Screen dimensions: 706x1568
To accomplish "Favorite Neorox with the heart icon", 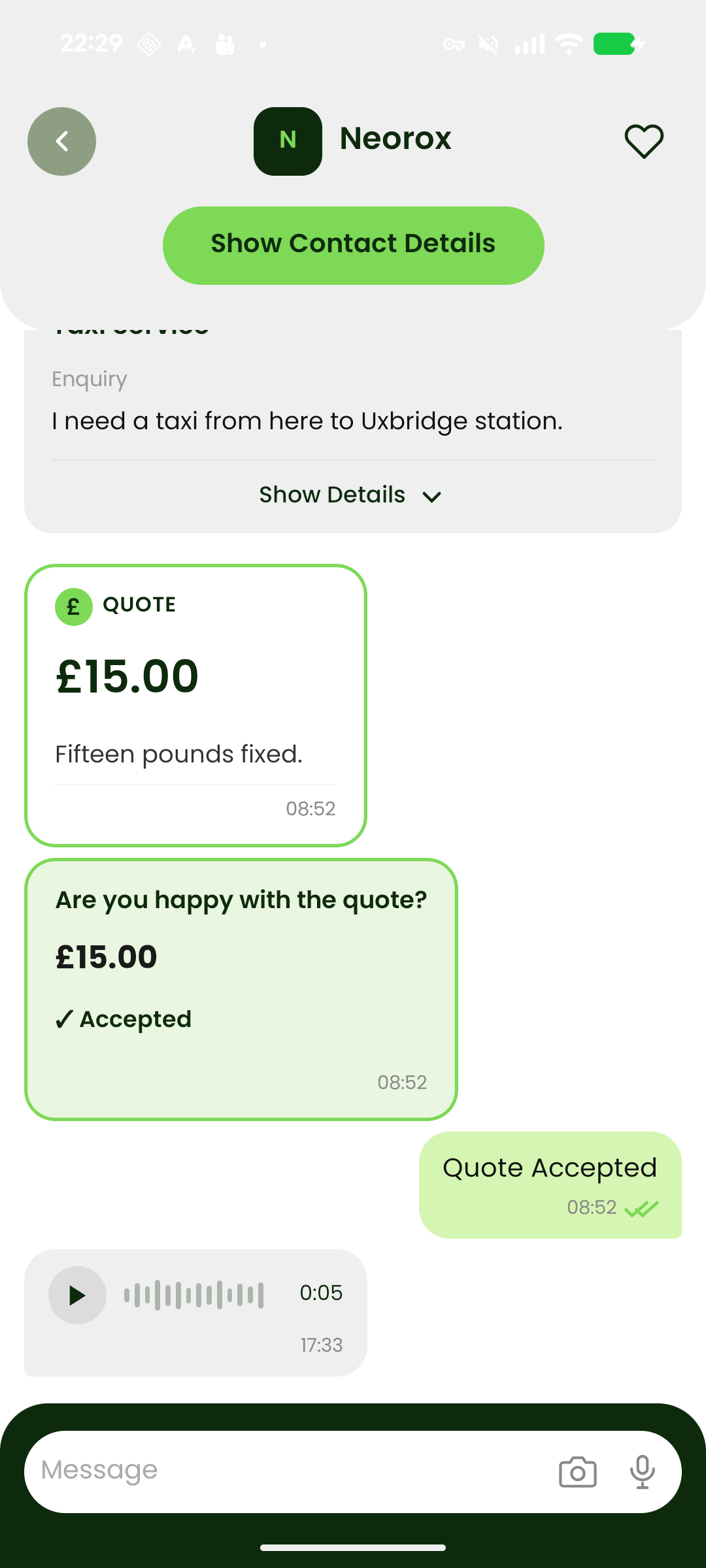I will (x=644, y=141).
